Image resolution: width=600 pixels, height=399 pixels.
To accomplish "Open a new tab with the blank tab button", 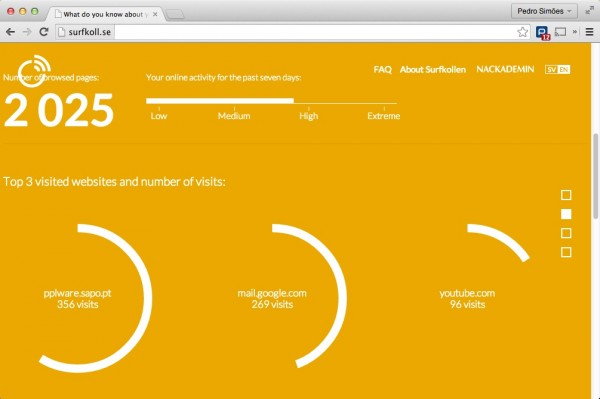I will click(175, 15).
